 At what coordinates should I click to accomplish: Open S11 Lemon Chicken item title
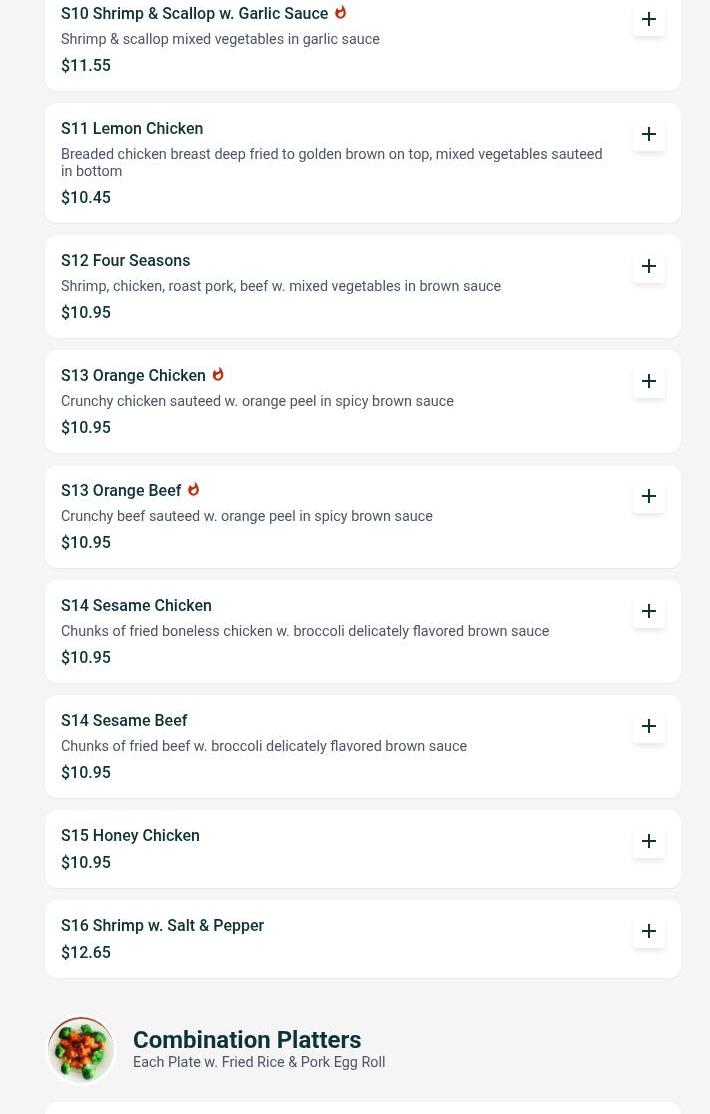pos(132,129)
